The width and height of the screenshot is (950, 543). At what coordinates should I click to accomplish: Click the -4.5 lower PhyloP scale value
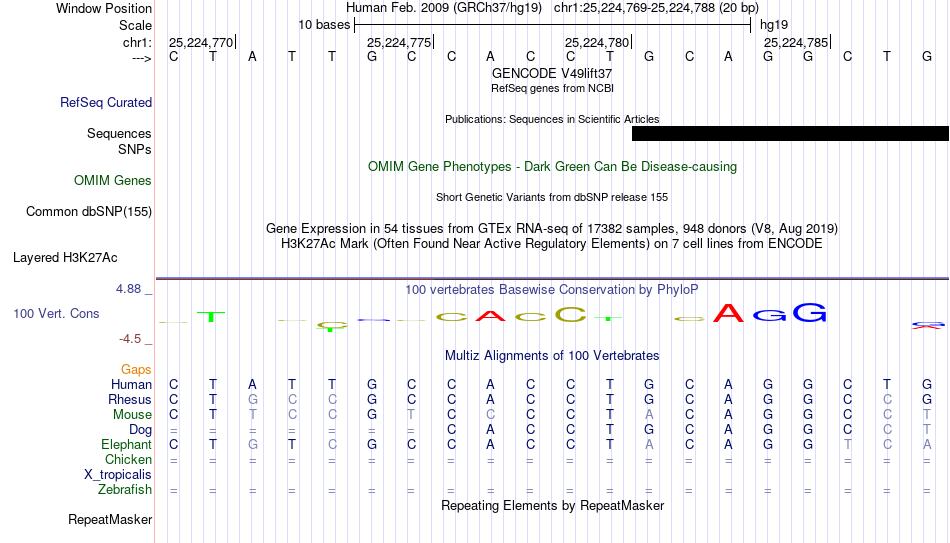(x=130, y=339)
